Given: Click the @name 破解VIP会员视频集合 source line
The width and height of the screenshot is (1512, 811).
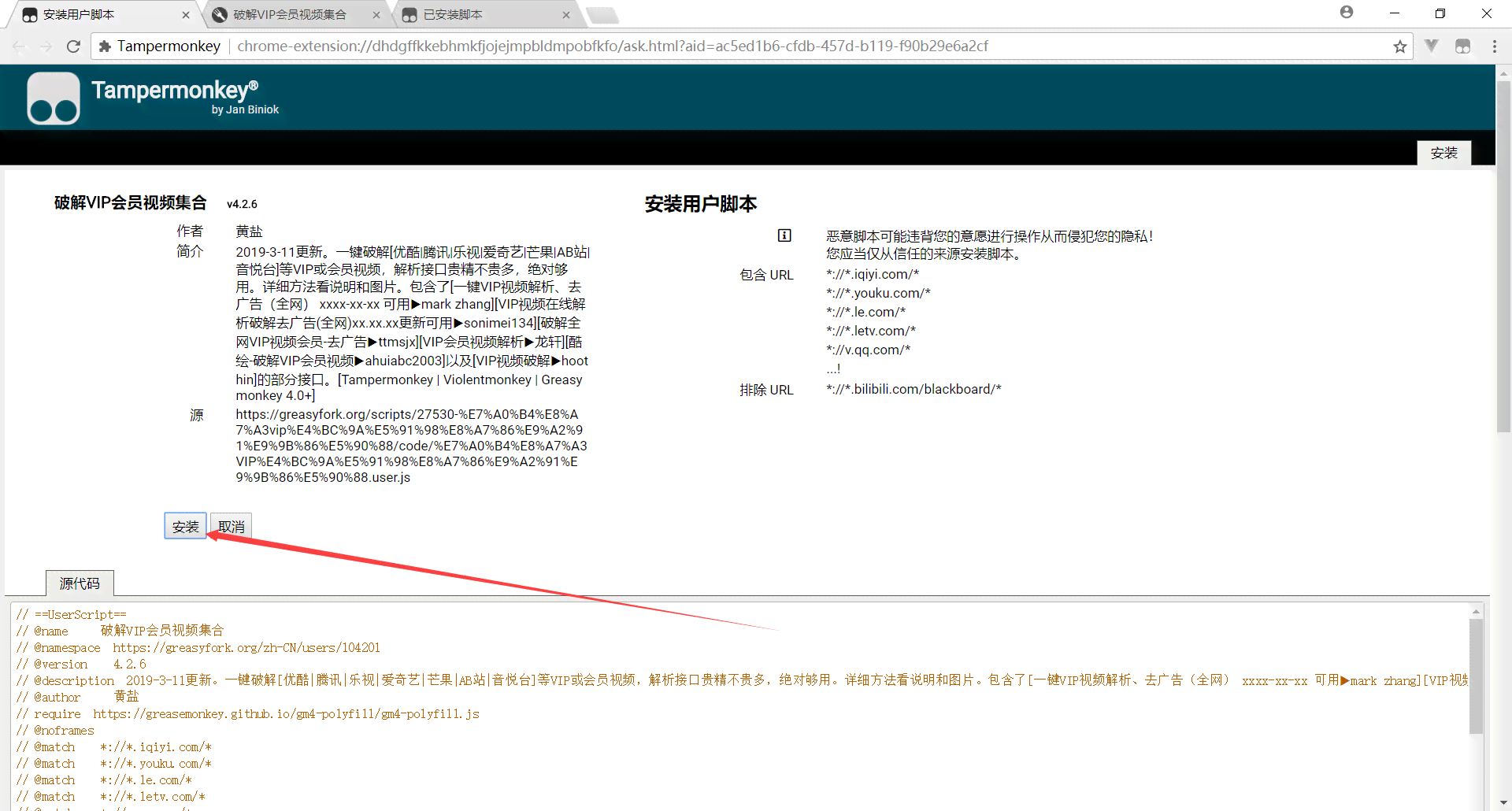Looking at the screenshot, I should click(120, 631).
